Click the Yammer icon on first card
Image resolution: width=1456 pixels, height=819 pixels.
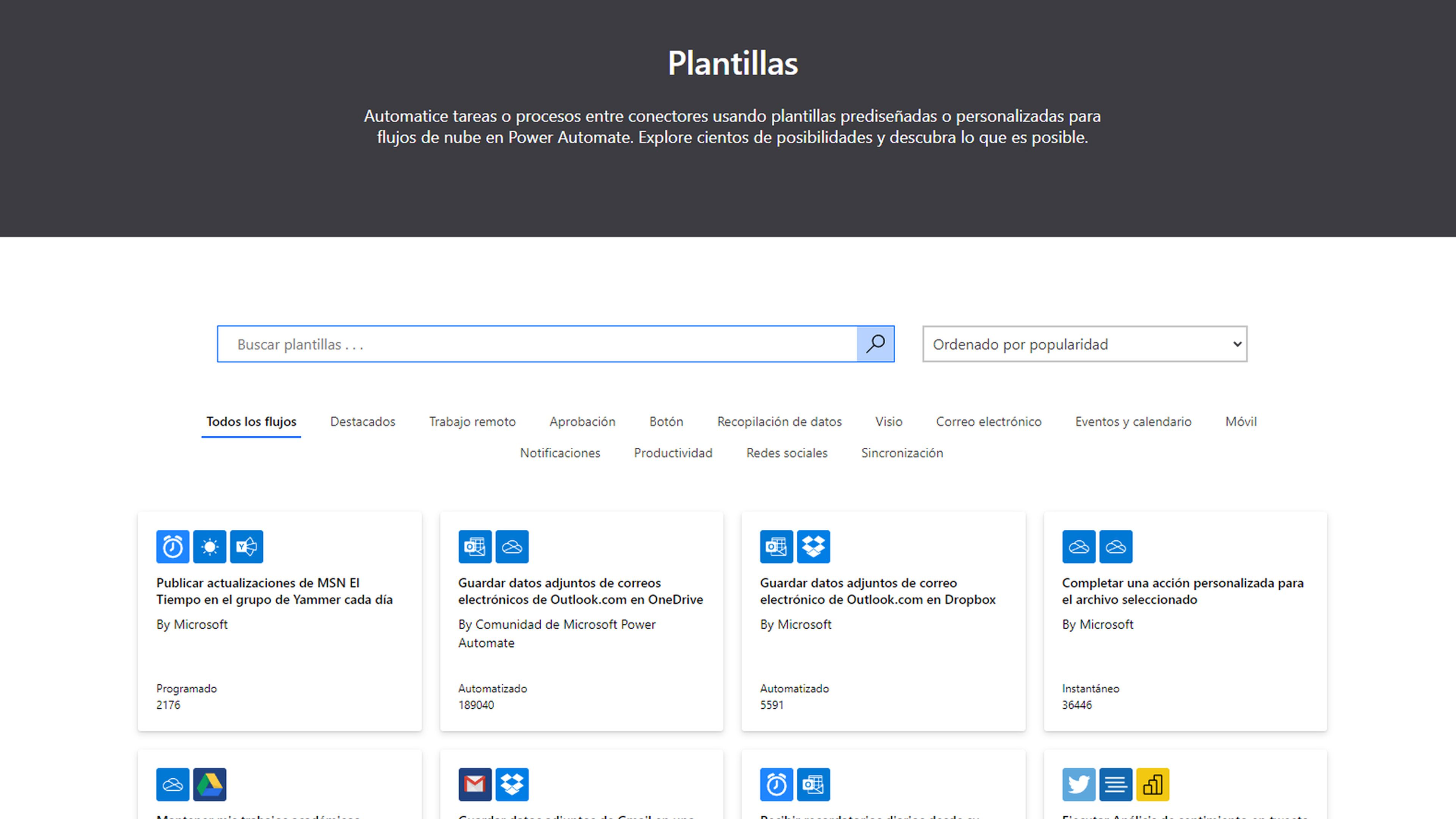tap(246, 546)
